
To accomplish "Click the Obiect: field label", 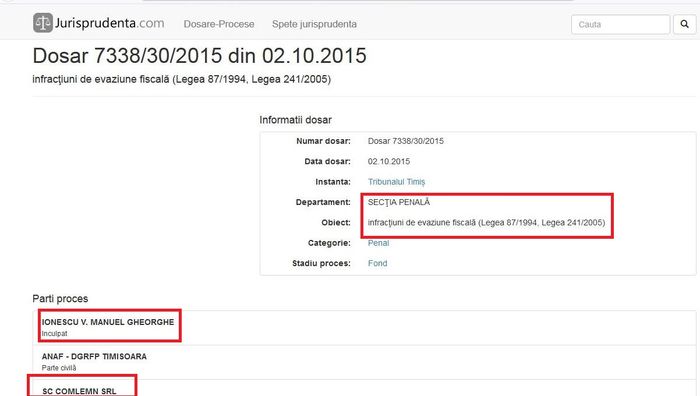I will click(336, 222).
